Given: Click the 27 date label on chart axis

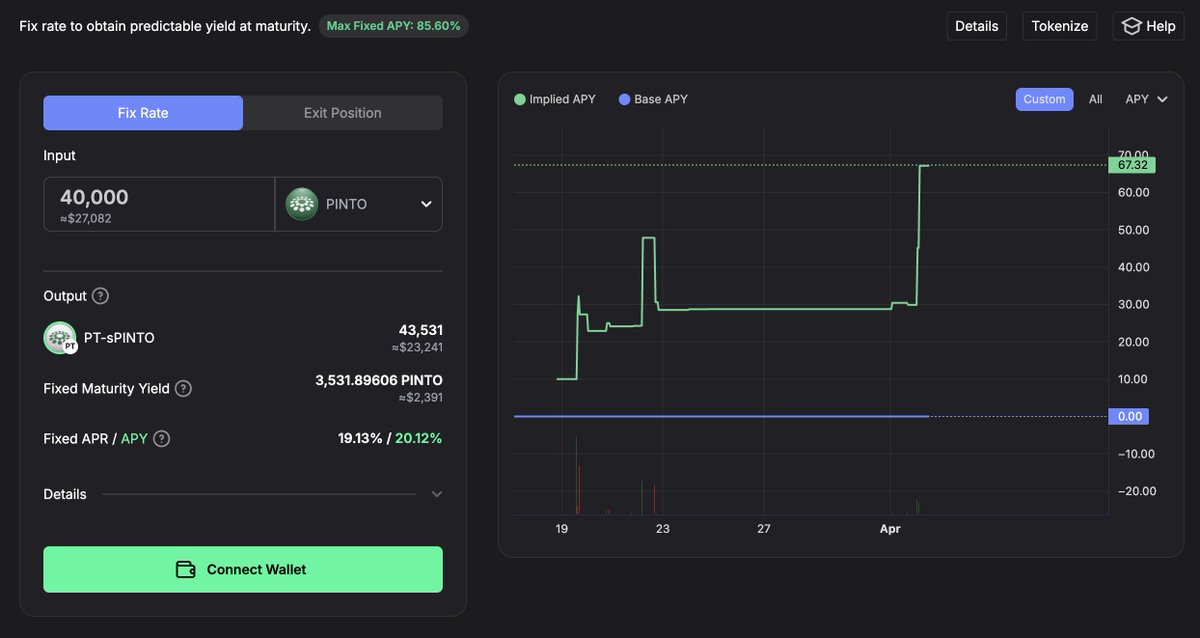Looking at the screenshot, I should (764, 529).
